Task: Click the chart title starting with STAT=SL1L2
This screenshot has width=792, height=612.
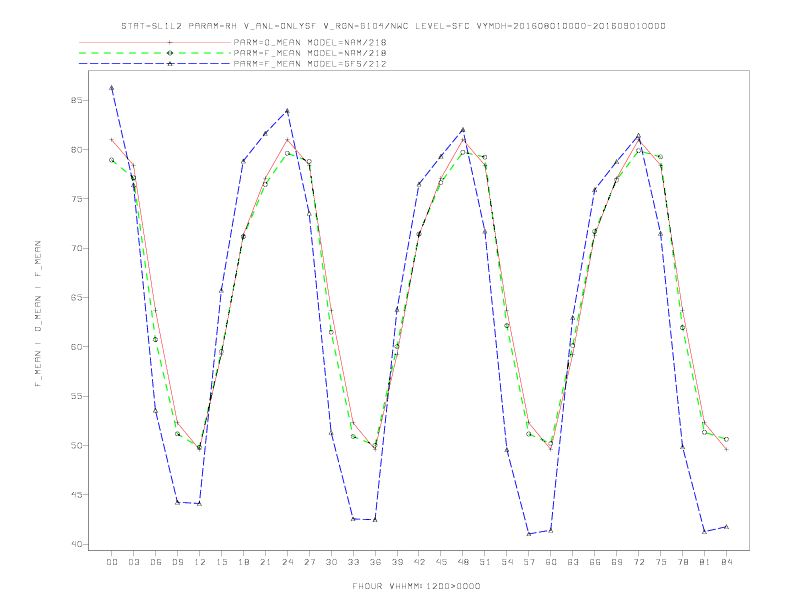Action: pyautogui.click(x=393, y=26)
